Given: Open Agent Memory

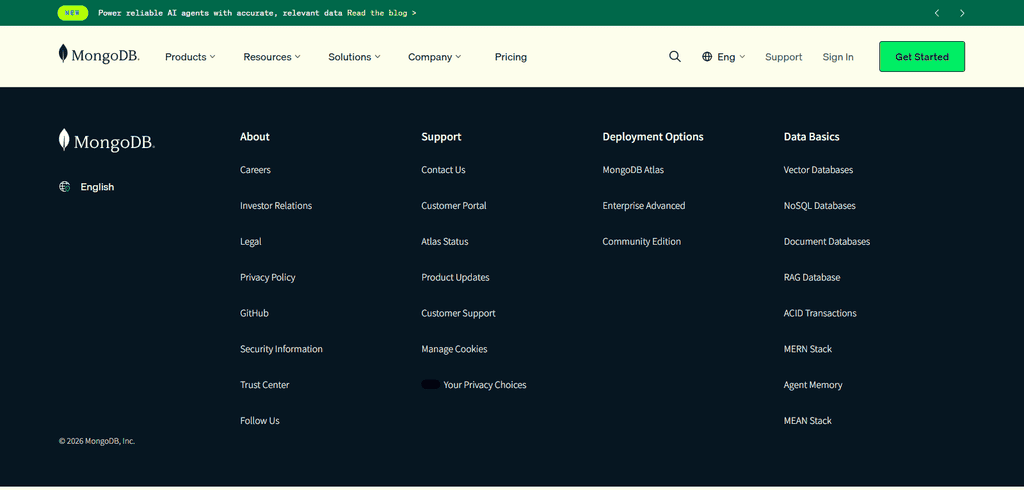Looking at the screenshot, I should (813, 385).
